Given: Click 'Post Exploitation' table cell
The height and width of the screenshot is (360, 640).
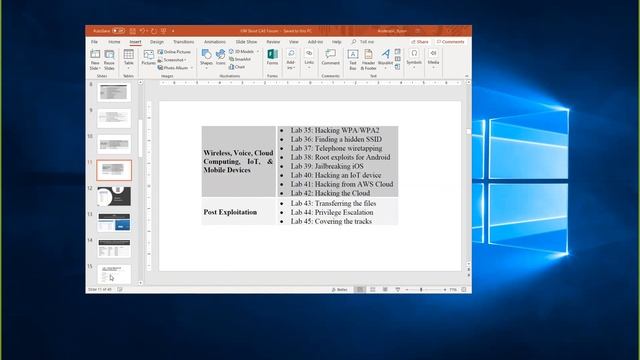Looking at the screenshot, I should click(239, 212).
